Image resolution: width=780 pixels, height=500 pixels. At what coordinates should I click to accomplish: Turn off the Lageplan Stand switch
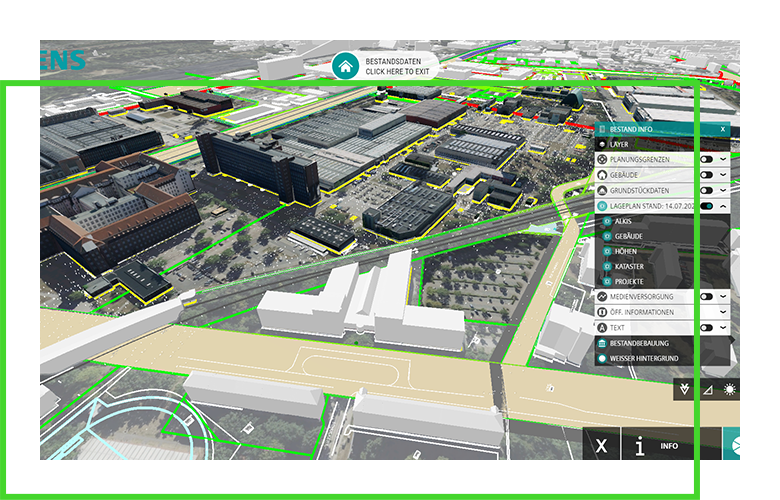(x=706, y=206)
